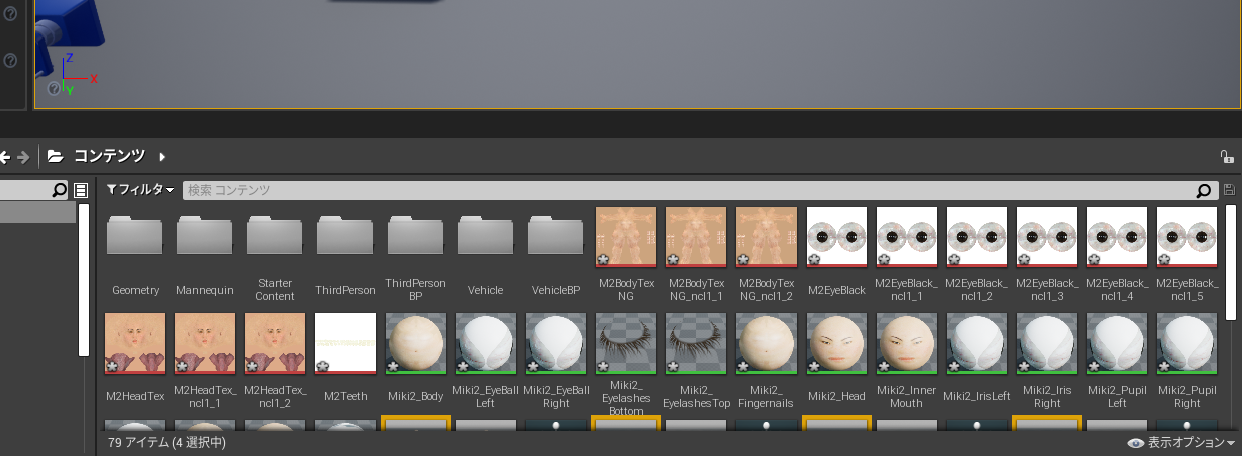Select the M2EyeBlack_ncl1_4 texture
The image size is (1242, 456).
[1116, 237]
